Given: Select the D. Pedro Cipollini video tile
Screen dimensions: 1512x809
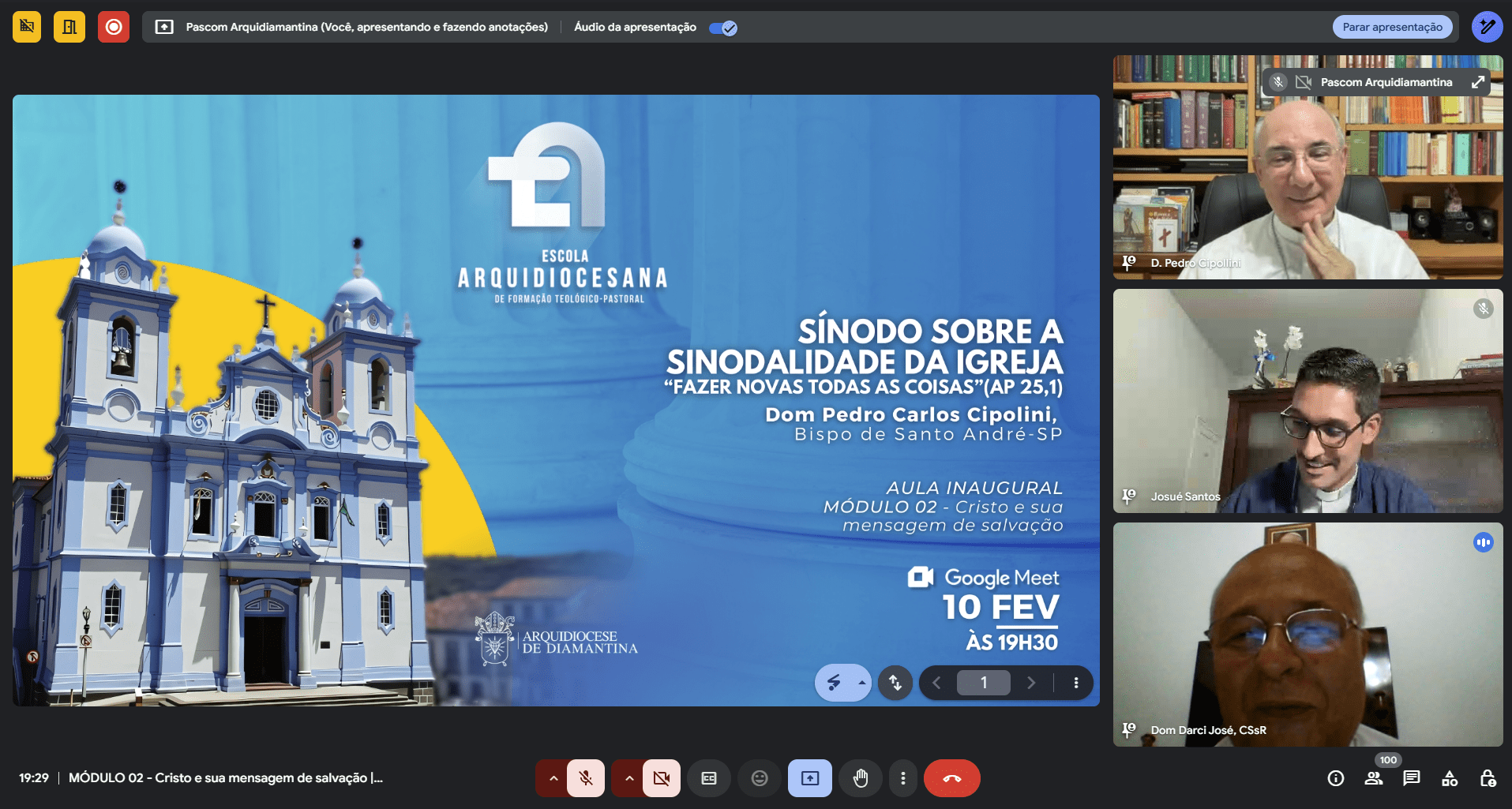Looking at the screenshot, I should [1308, 167].
